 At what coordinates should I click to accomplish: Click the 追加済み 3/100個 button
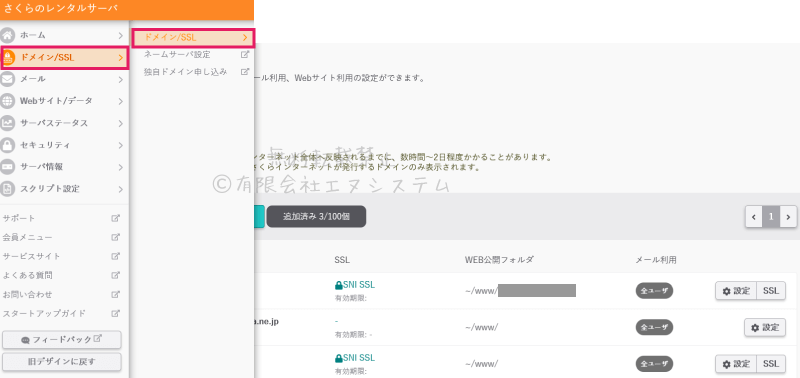click(x=316, y=216)
